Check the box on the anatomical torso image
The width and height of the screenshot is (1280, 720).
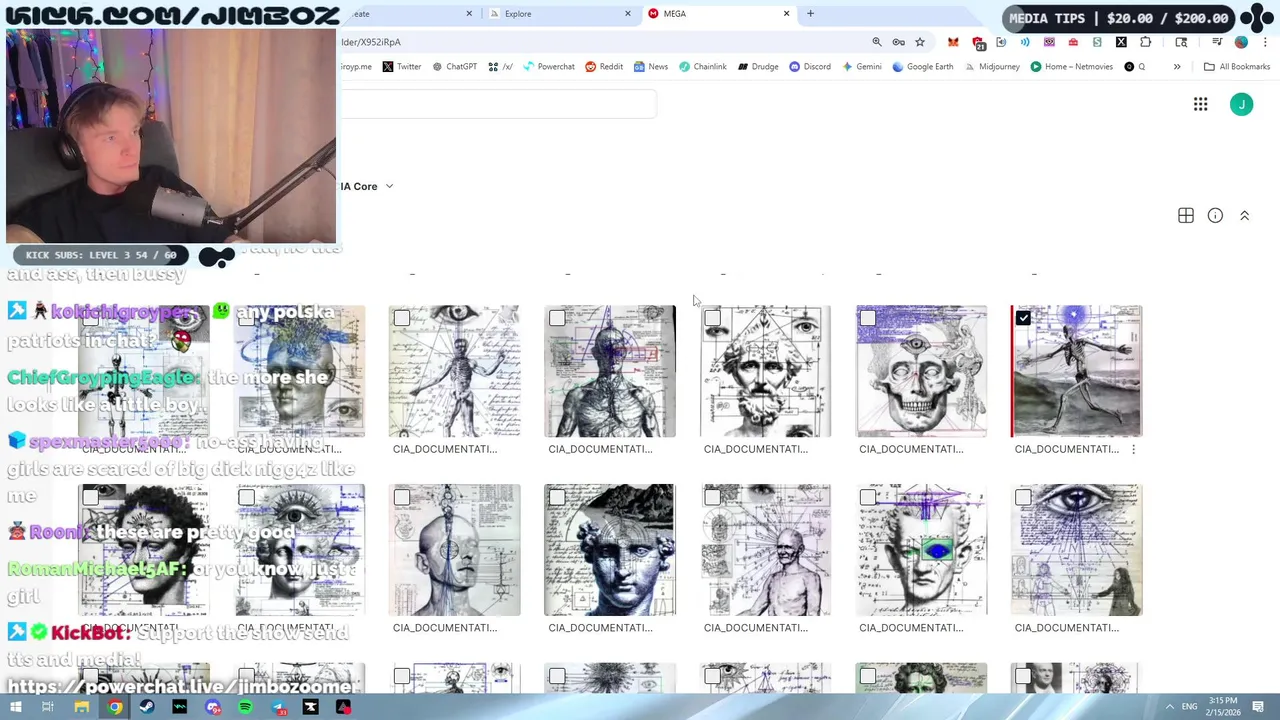[557, 318]
